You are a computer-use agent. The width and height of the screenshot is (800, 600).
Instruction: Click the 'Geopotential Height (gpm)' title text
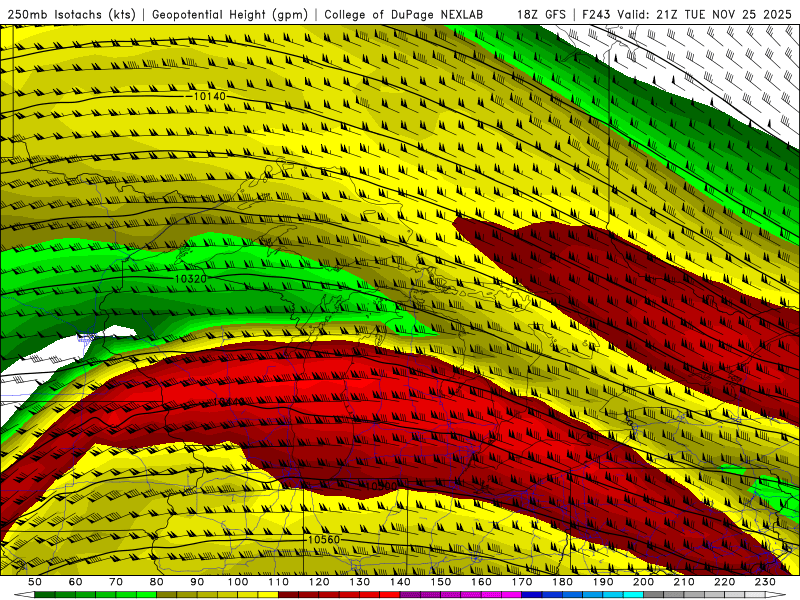pyautogui.click(x=230, y=15)
